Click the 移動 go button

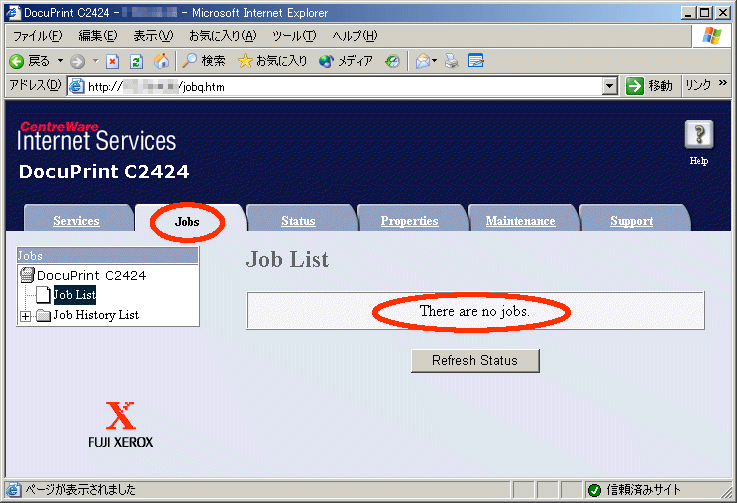pos(650,87)
